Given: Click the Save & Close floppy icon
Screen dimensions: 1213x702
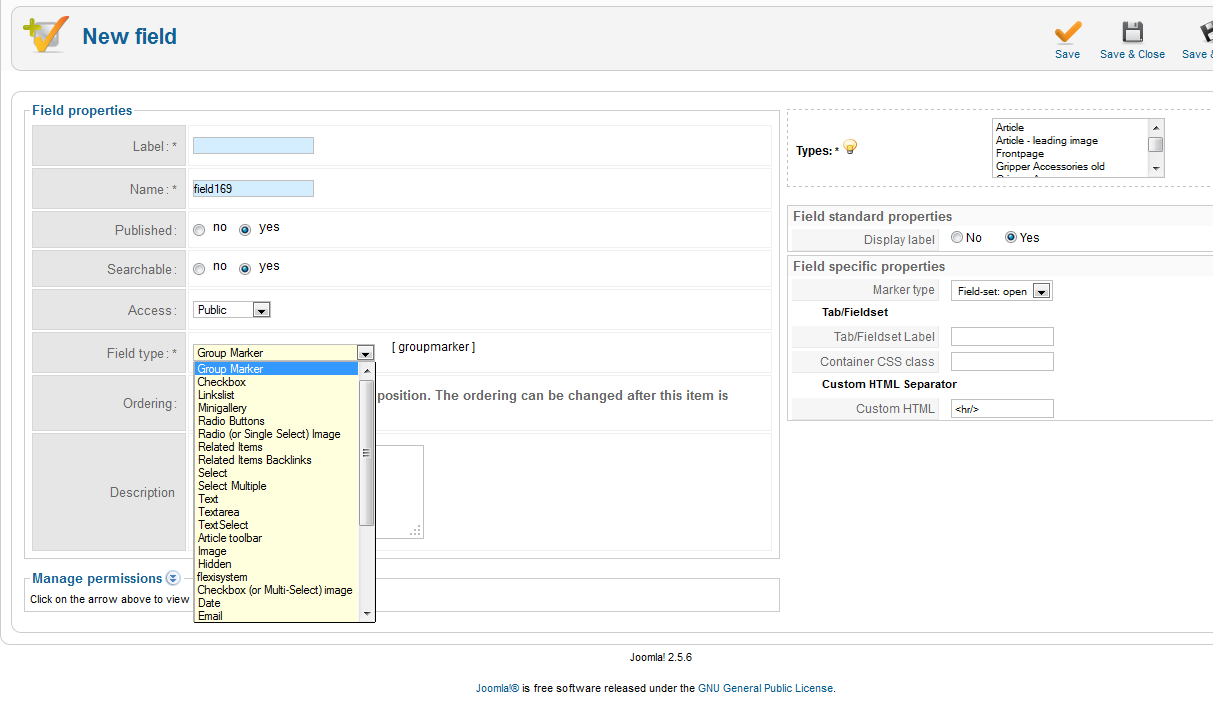Looking at the screenshot, I should (x=1132, y=33).
